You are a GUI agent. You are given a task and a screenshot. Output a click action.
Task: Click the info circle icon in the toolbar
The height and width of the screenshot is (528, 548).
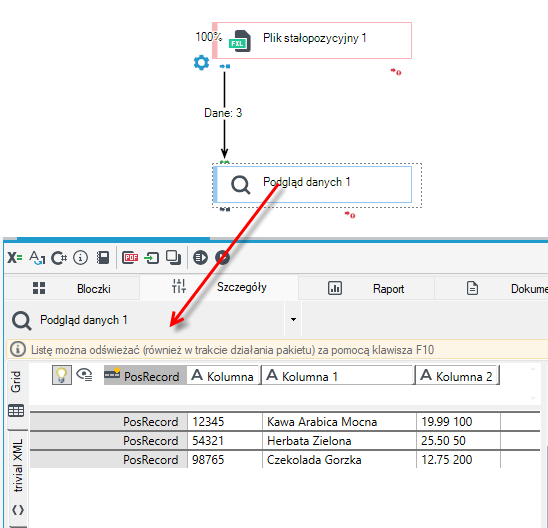pyautogui.click(x=80, y=258)
